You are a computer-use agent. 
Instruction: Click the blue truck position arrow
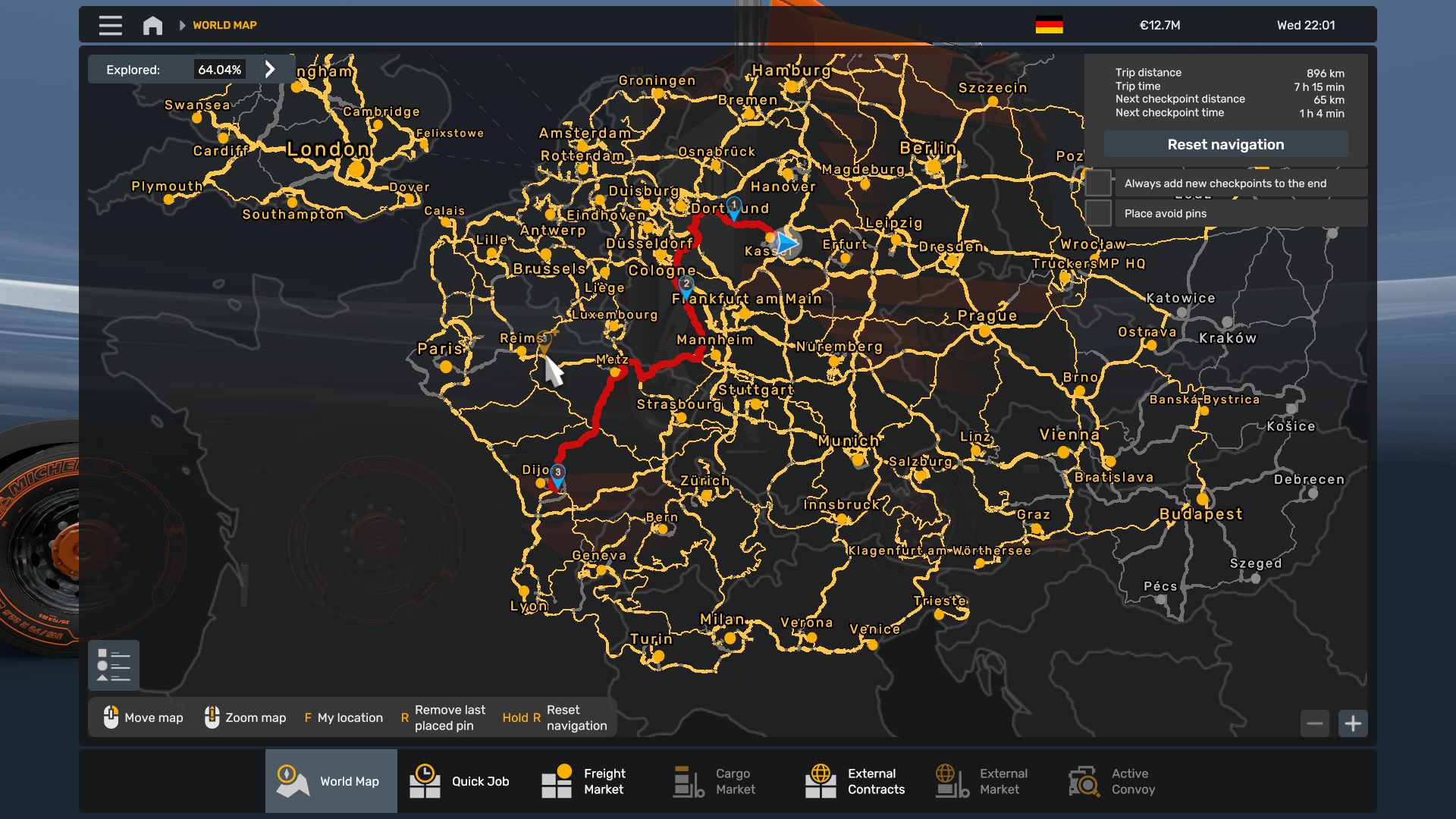(x=787, y=243)
